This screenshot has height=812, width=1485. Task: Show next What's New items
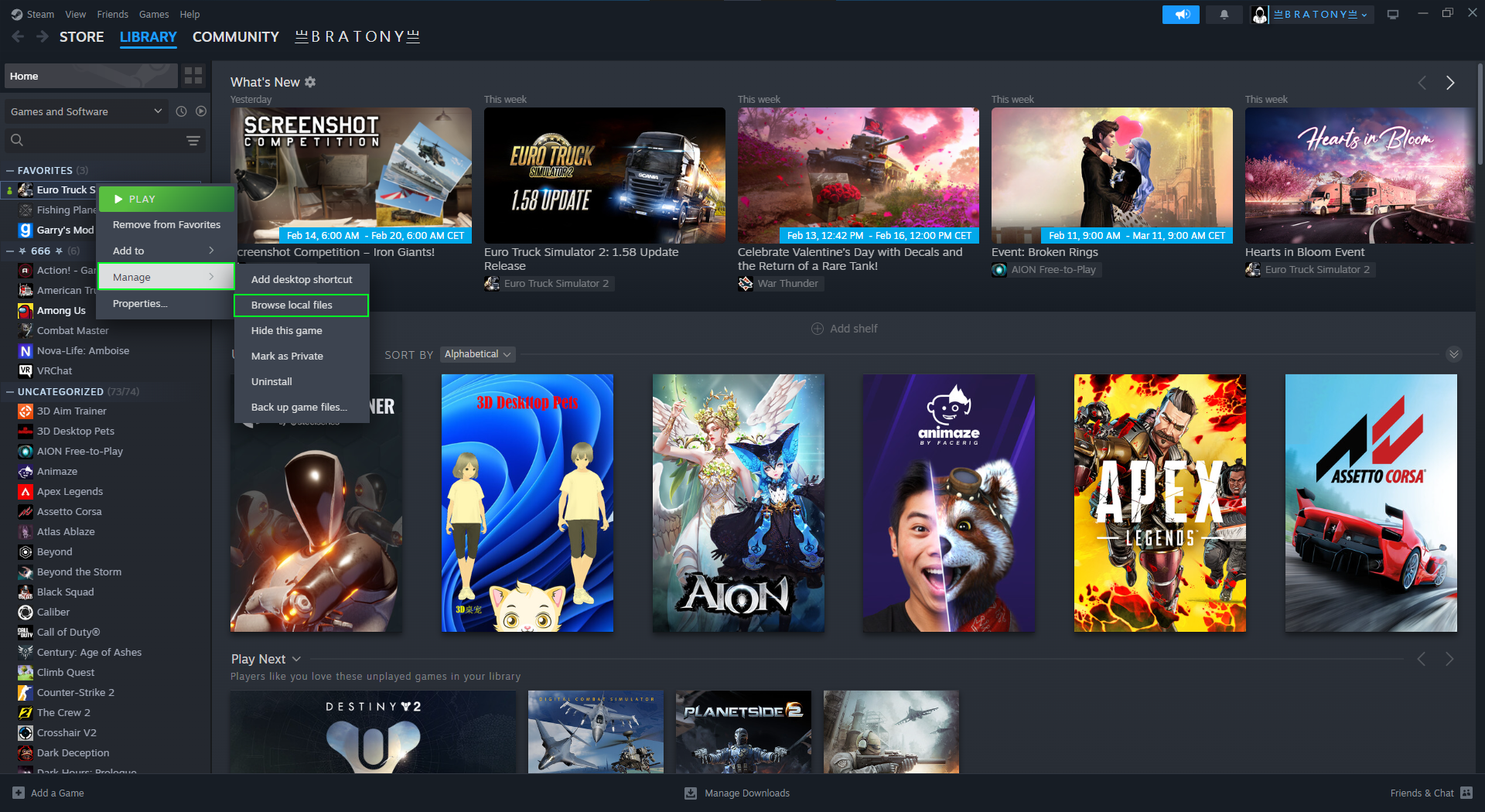(1450, 83)
